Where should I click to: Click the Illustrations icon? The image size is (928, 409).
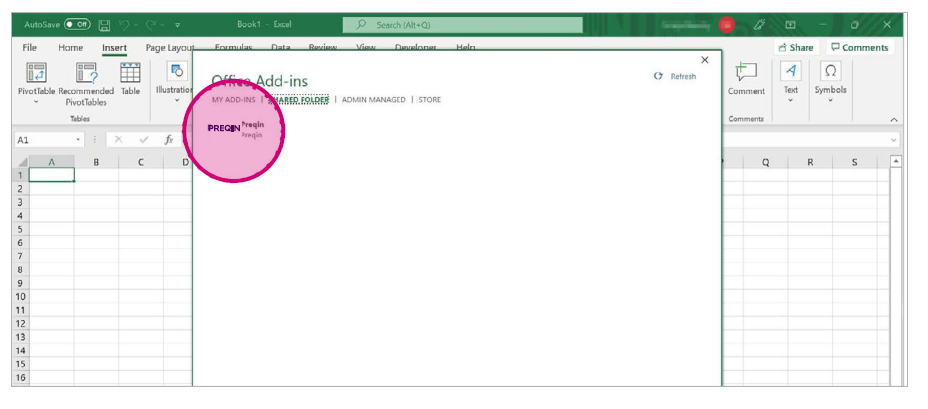coord(176,72)
